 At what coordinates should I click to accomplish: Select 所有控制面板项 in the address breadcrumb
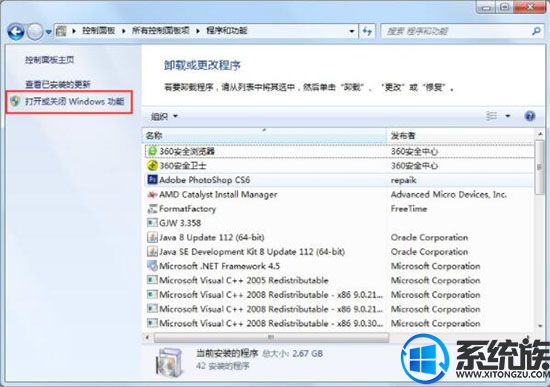click(x=160, y=31)
